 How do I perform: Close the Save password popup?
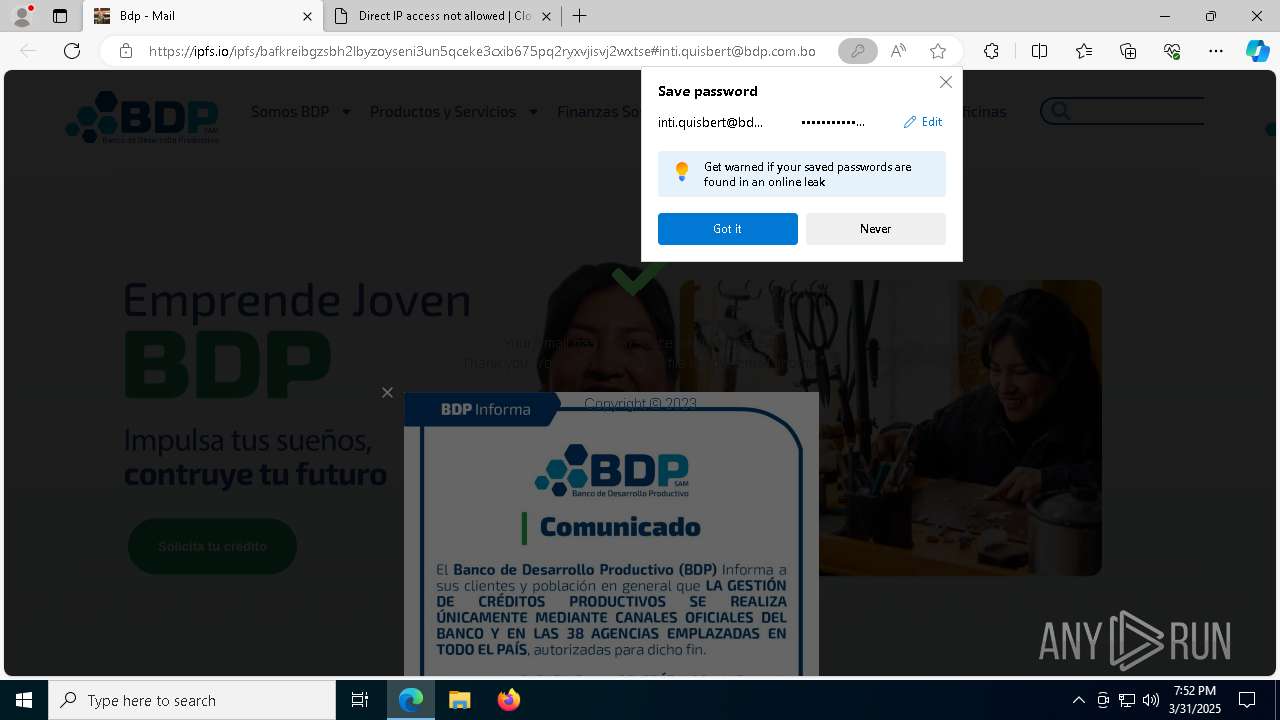(945, 82)
